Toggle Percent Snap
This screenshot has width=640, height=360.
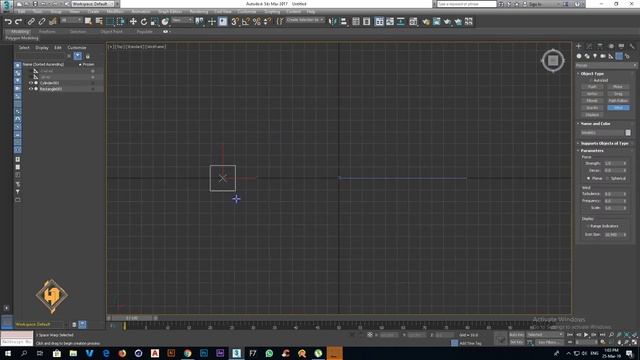tap(256, 22)
